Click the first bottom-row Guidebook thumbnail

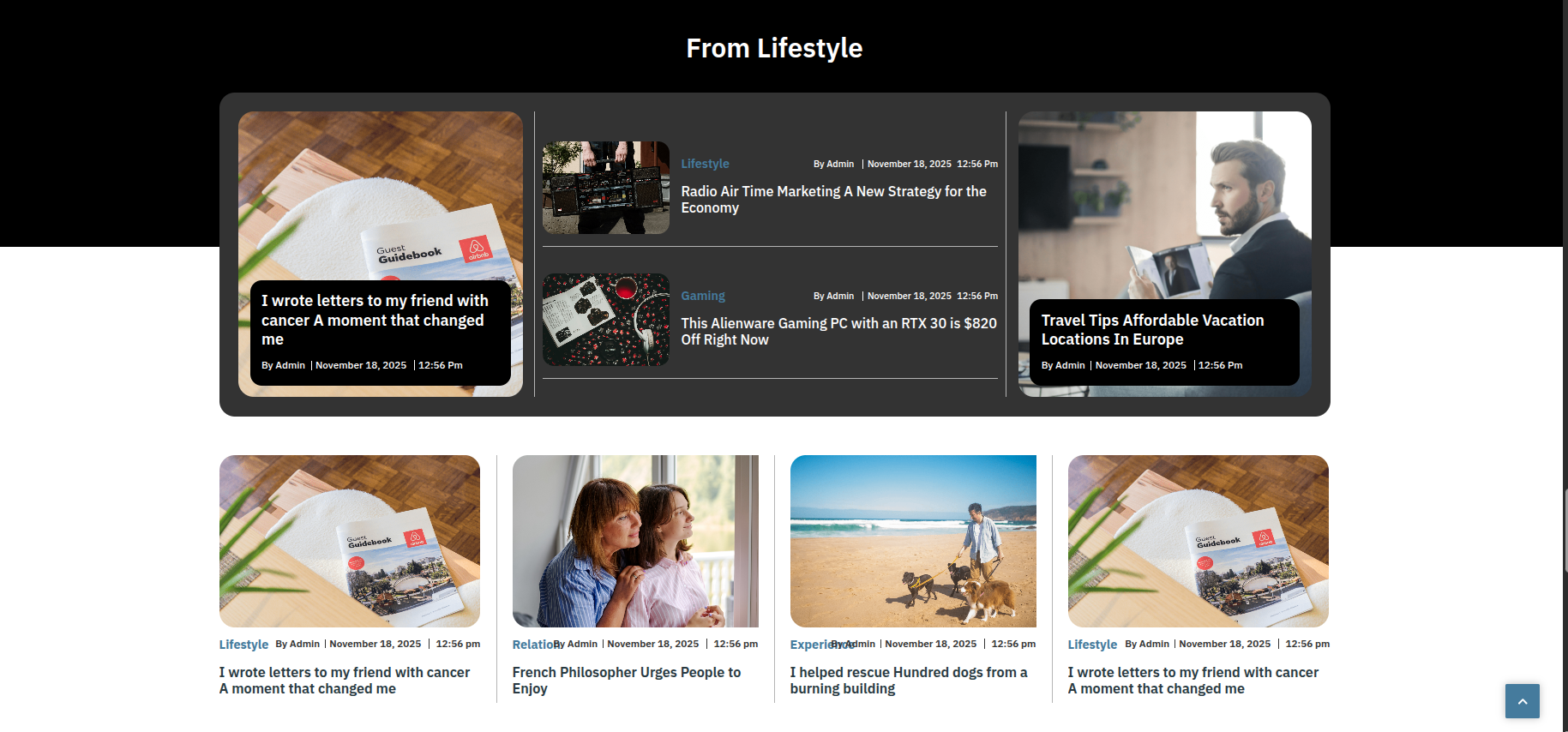coord(349,541)
